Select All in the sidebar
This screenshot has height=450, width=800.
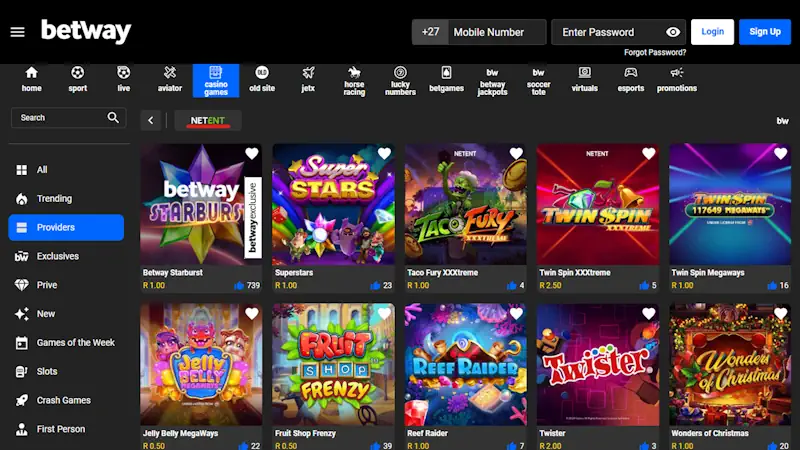66,170
